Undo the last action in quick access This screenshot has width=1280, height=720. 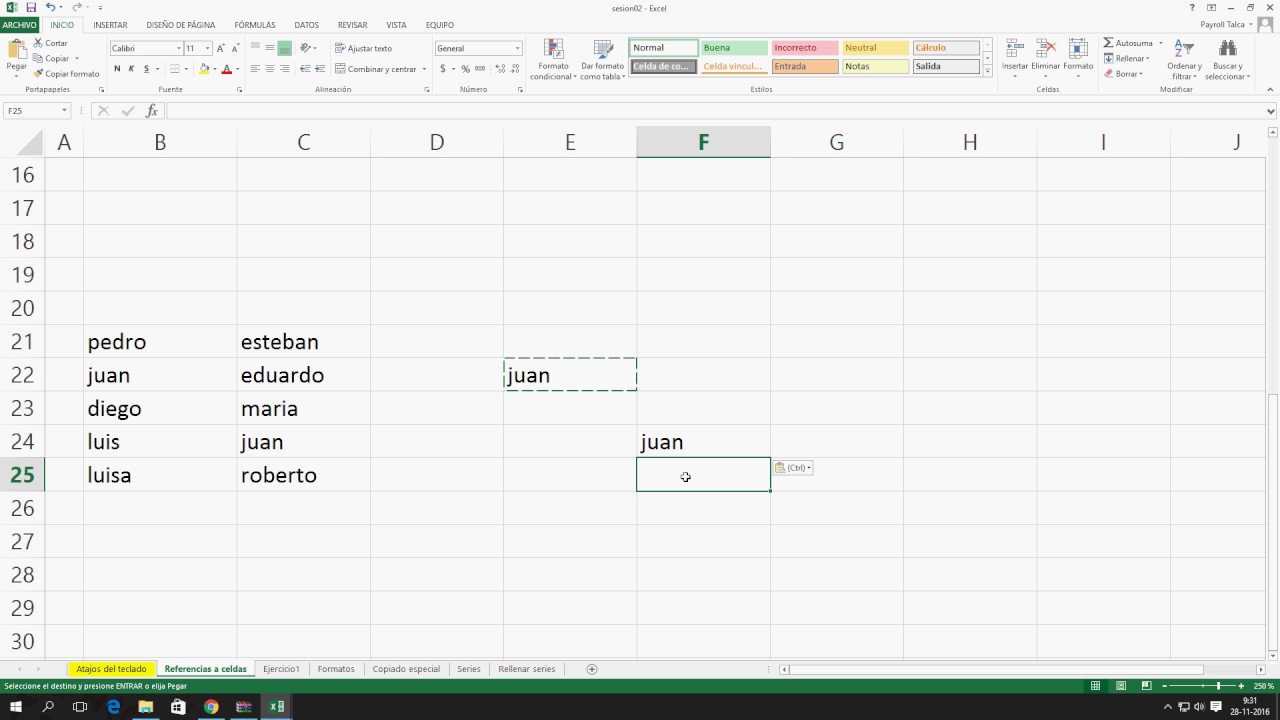tap(49, 8)
